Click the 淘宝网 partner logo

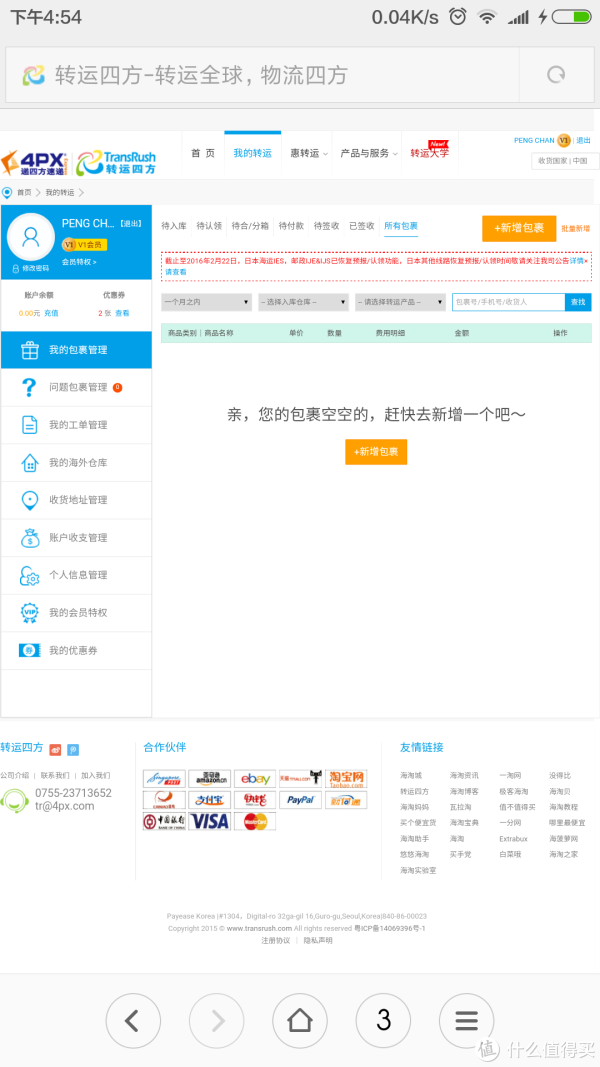346,778
